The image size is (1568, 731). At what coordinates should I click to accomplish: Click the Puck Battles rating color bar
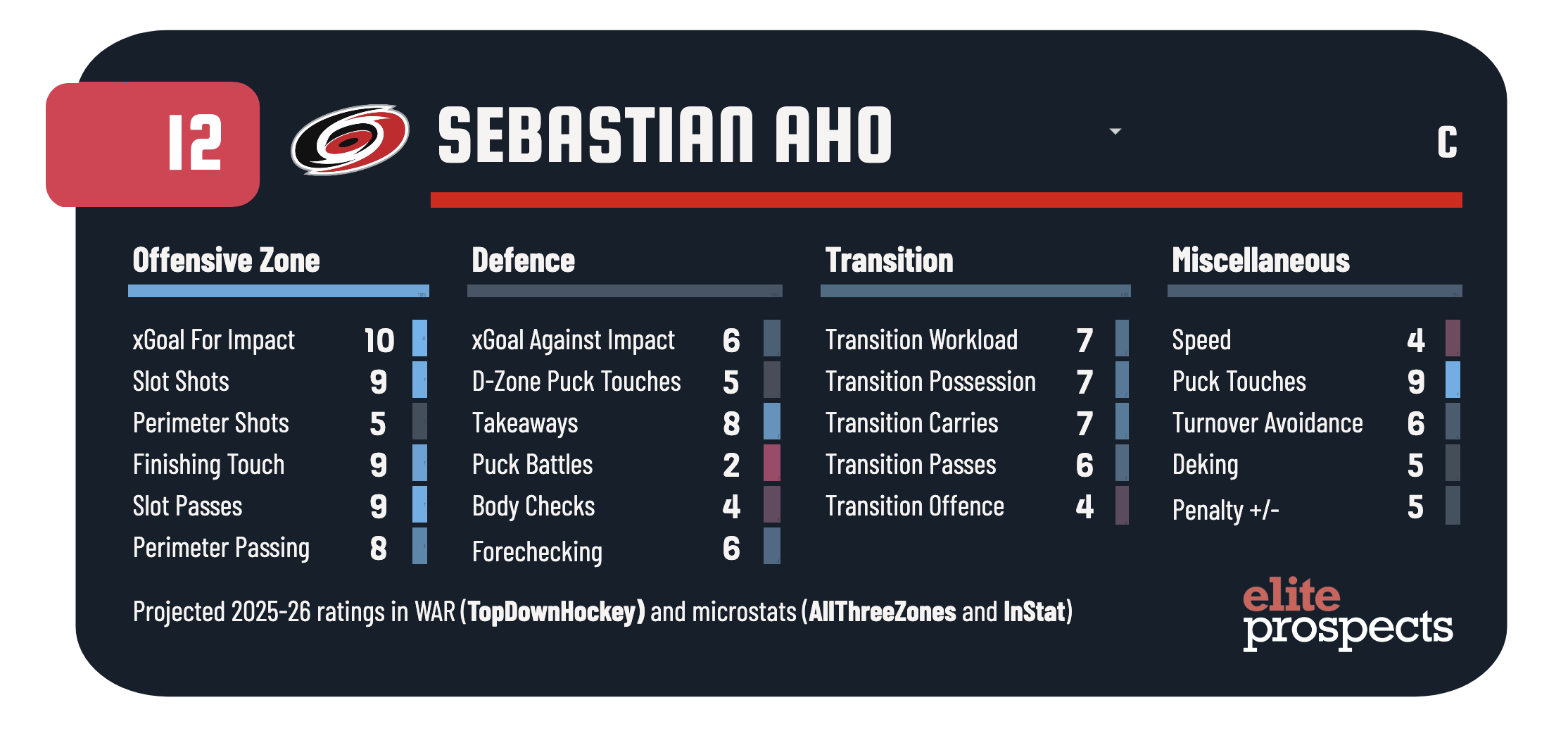772,463
